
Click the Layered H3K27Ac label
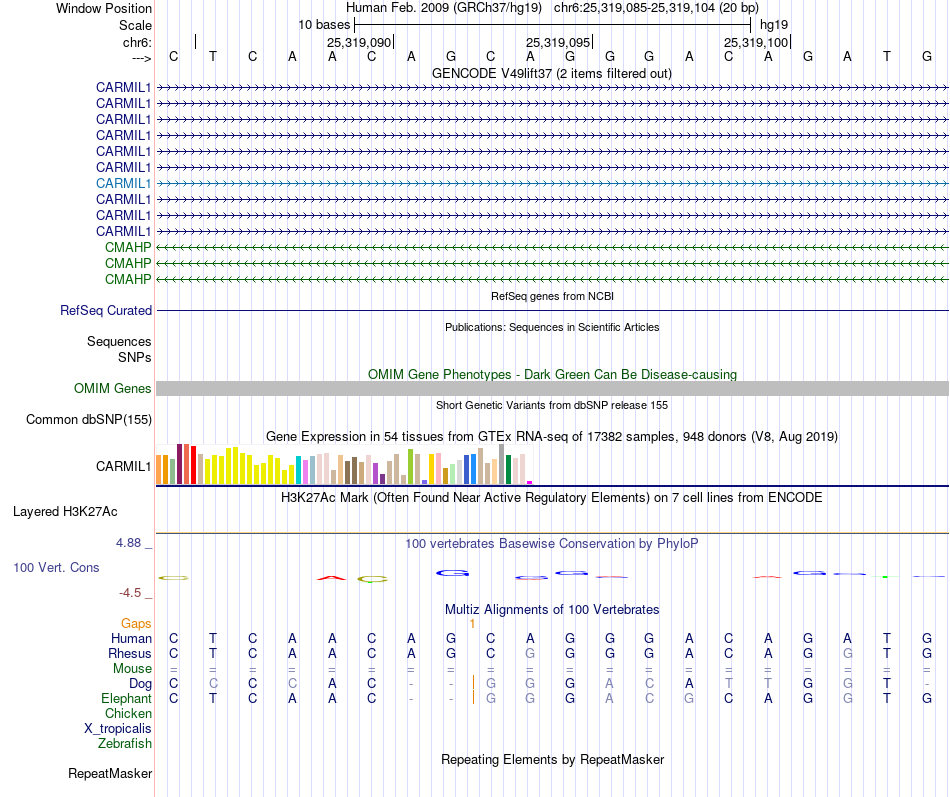(65, 512)
